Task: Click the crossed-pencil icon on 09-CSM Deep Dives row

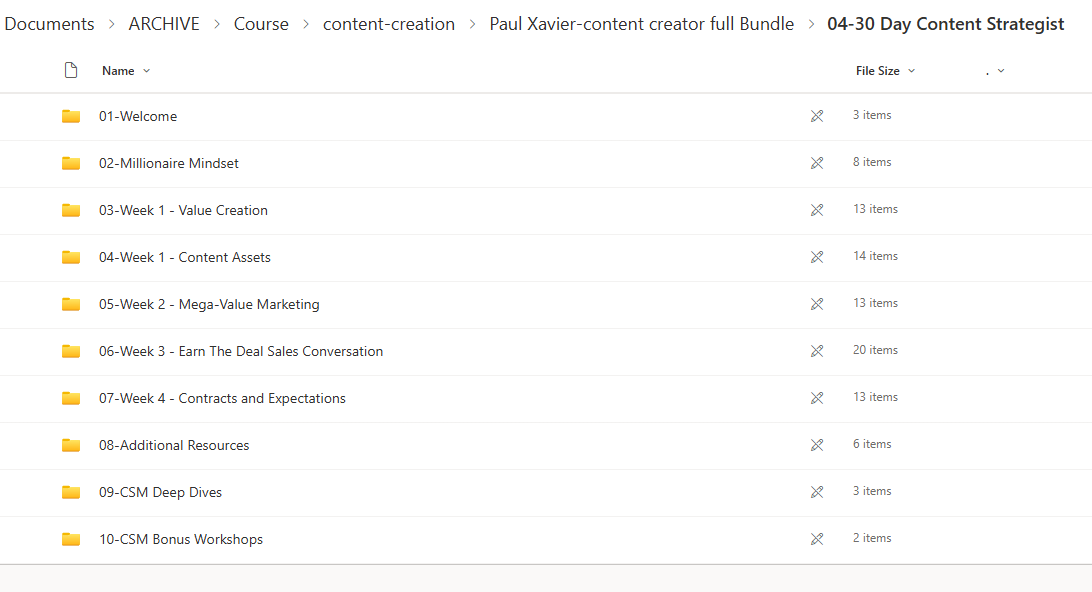Action: click(x=817, y=492)
